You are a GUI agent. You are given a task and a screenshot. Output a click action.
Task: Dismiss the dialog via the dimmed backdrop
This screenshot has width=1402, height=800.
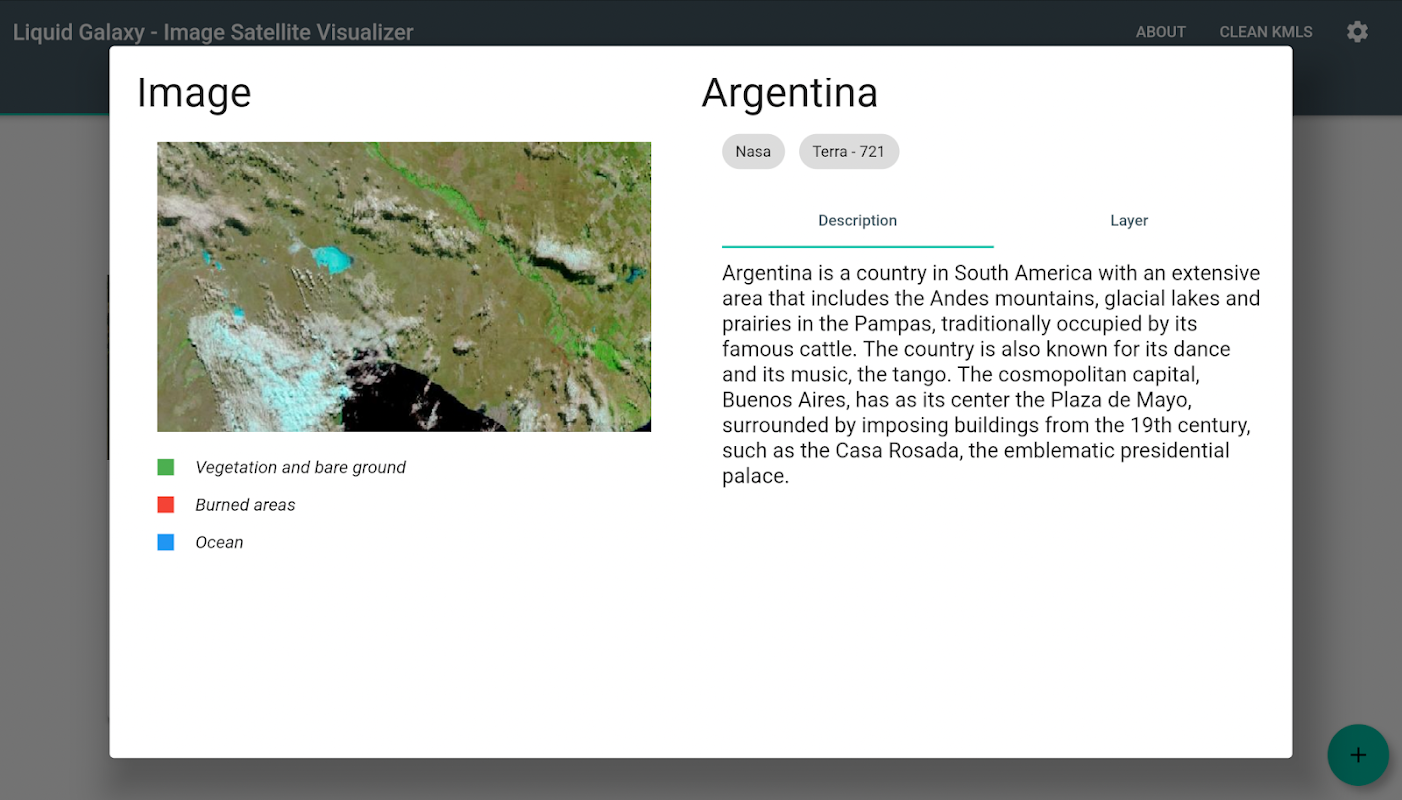[54, 450]
